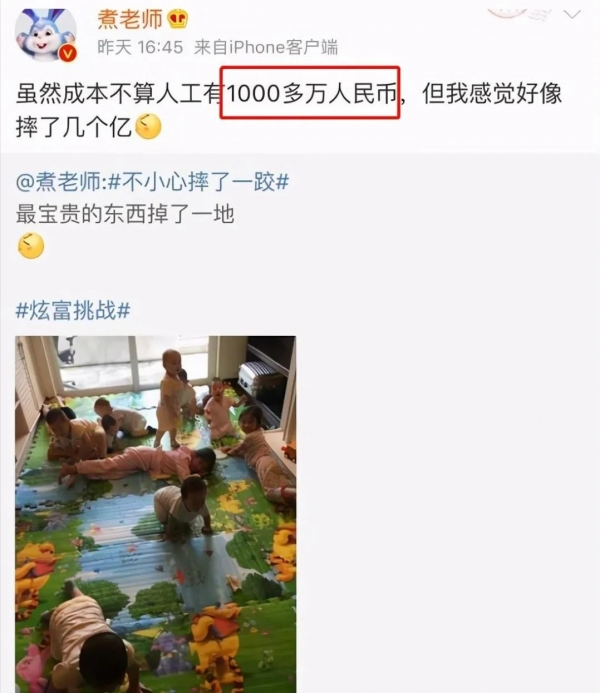Open the play mat photo thumbnail
Image resolution: width=600 pixels, height=693 pixels.
pos(156,514)
